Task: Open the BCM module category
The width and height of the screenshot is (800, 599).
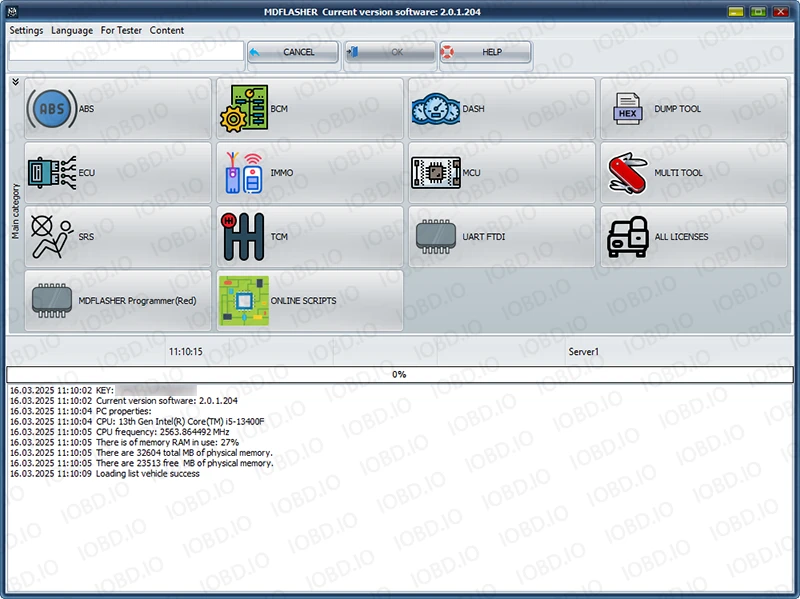Action: [310, 109]
